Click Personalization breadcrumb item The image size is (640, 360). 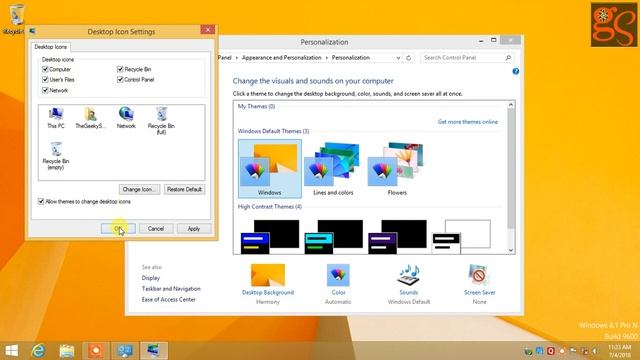pyautogui.click(x=351, y=58)
